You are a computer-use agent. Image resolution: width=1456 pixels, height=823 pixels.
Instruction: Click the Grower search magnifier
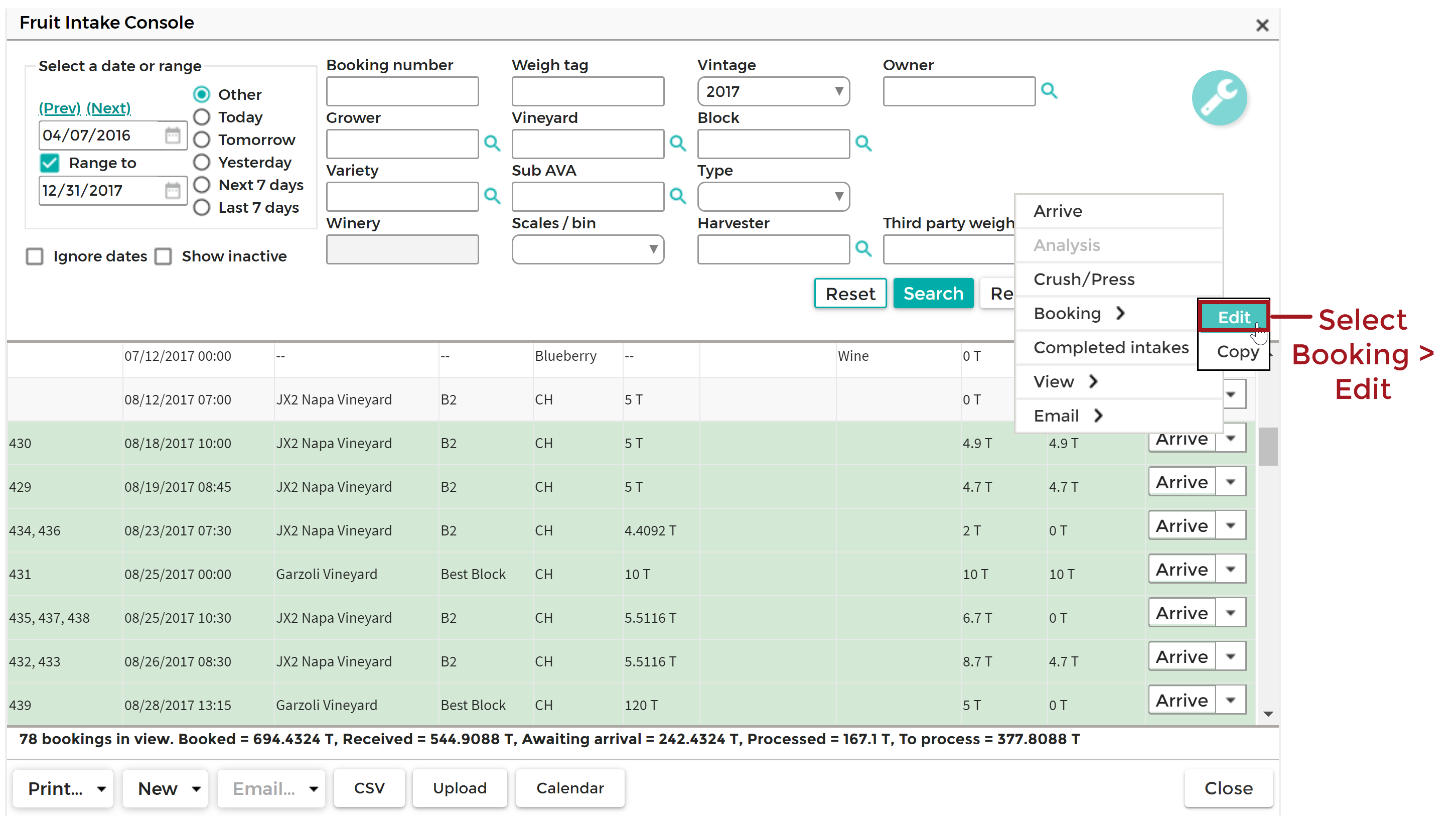(x=492, y=143)
